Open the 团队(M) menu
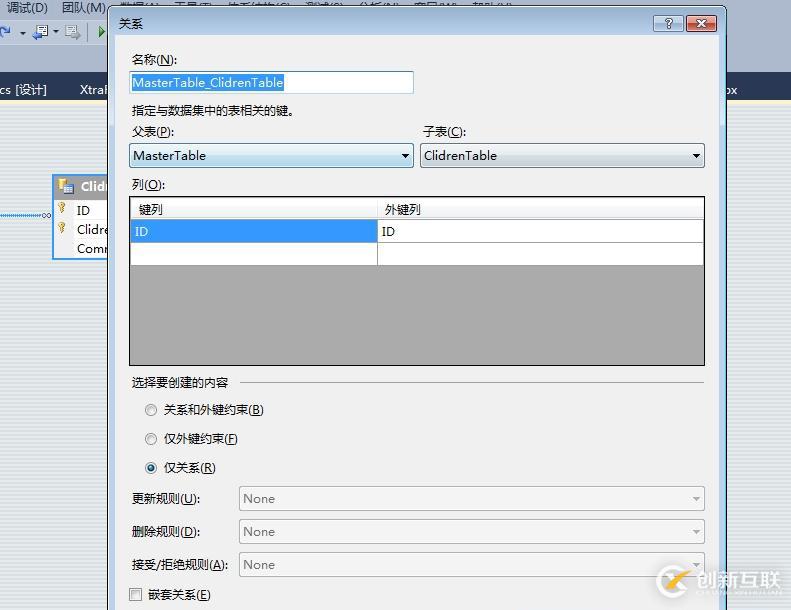Screen dimensions: 791x610 click(x=84, y=8)
